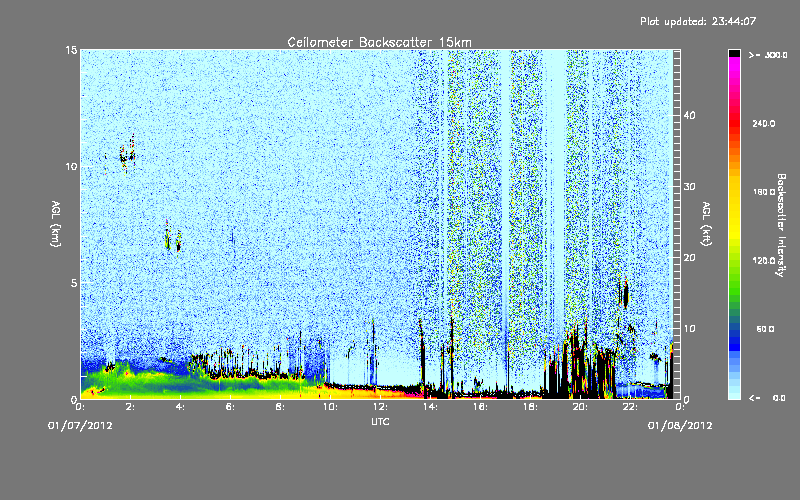
Task: Click the 'Ceilometer Backscatter 15km' plot title
Action: point(379,42)
